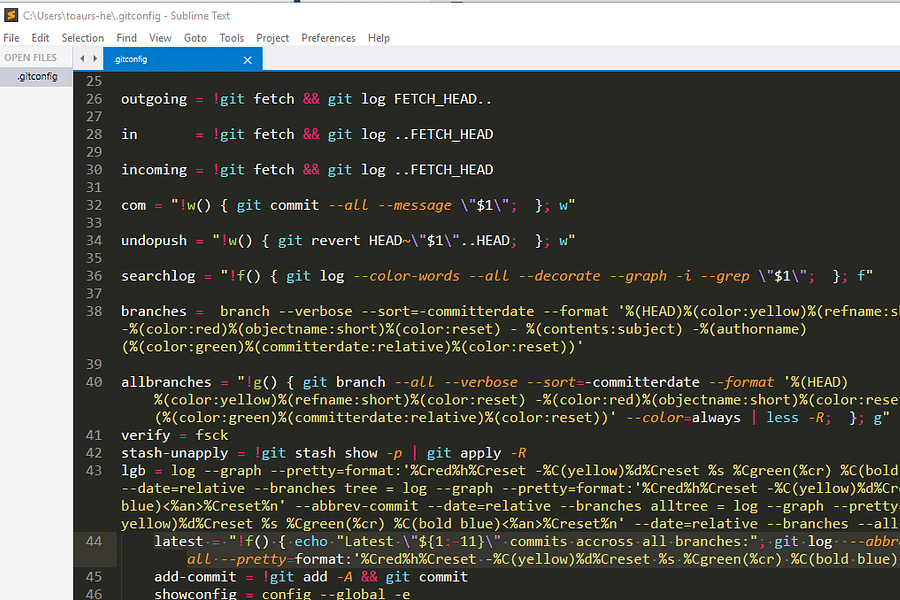Open the Goto menu

194,37
